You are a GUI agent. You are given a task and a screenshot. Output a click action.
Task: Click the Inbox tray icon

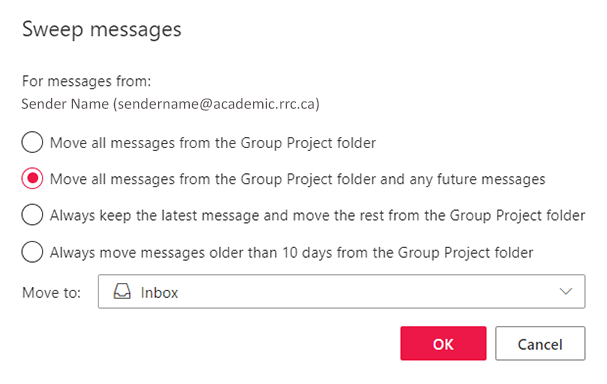[122, 291]
